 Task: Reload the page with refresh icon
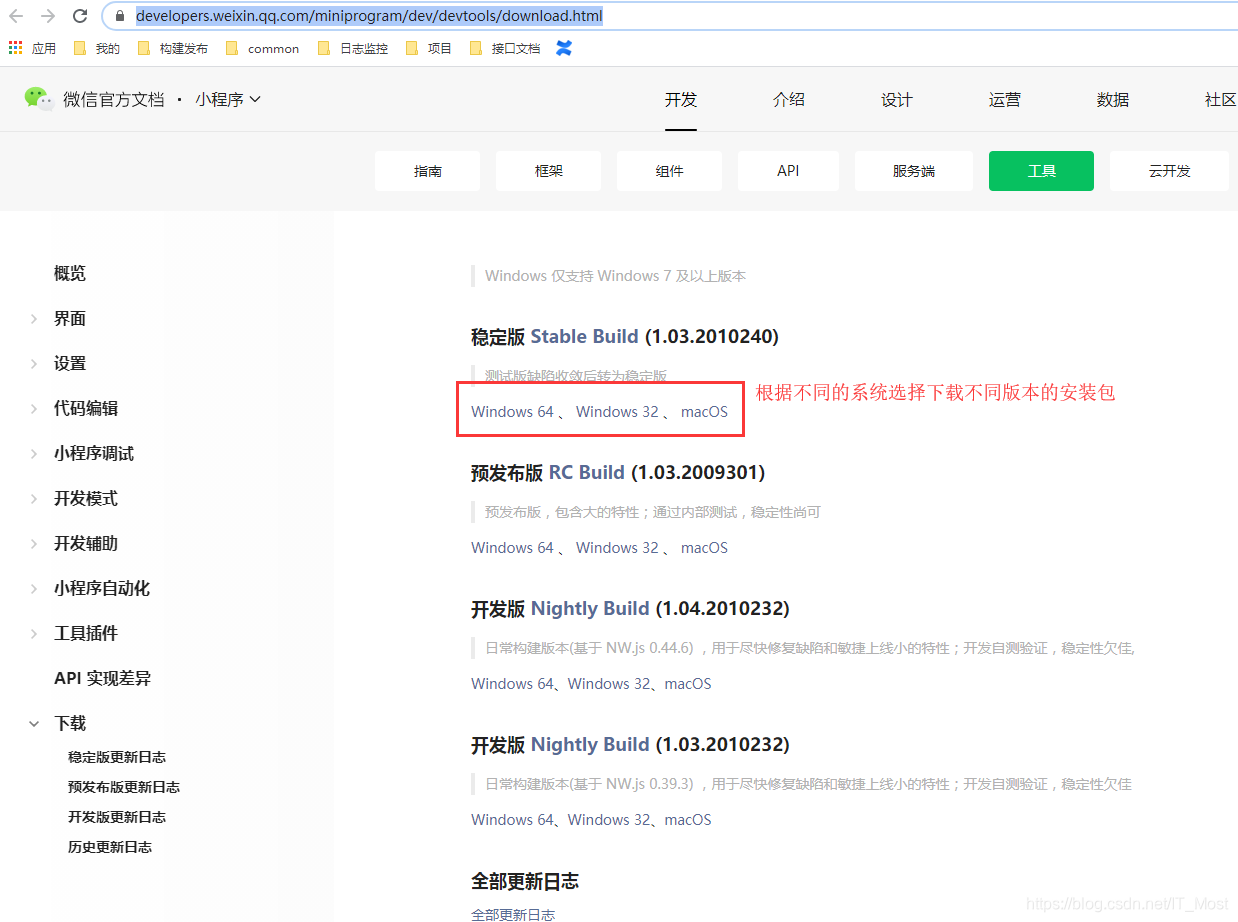[80, 16]
